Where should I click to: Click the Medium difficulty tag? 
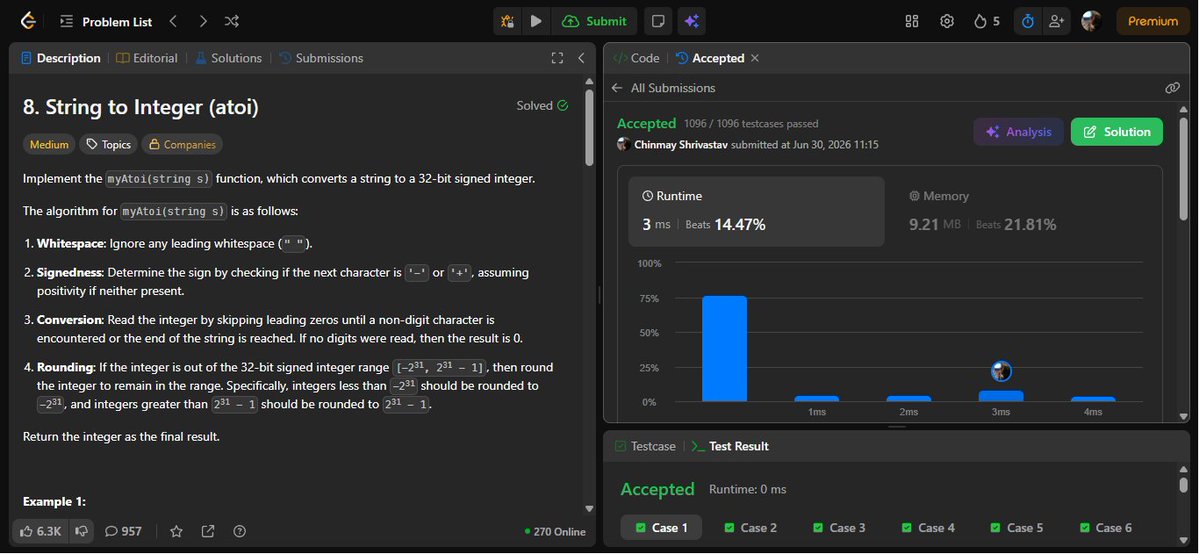(49, 144)
